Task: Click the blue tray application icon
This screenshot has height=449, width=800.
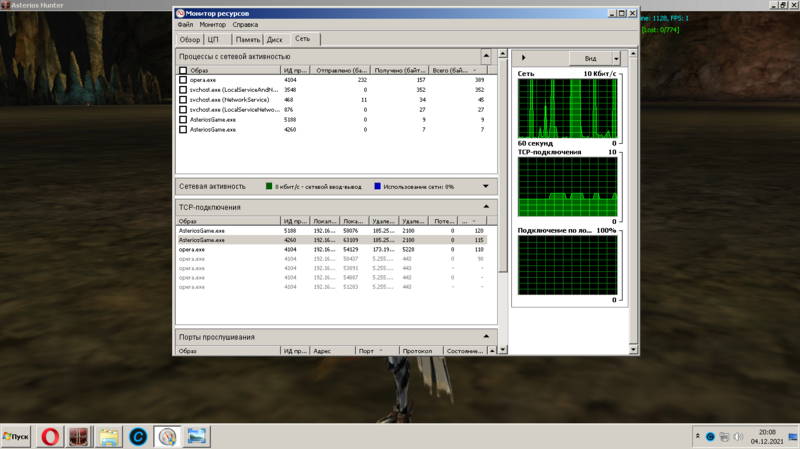Action: [710, 437]
